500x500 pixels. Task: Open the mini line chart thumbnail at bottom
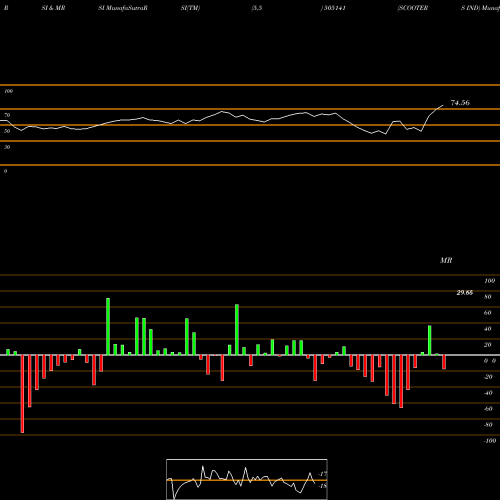(247, 479)
